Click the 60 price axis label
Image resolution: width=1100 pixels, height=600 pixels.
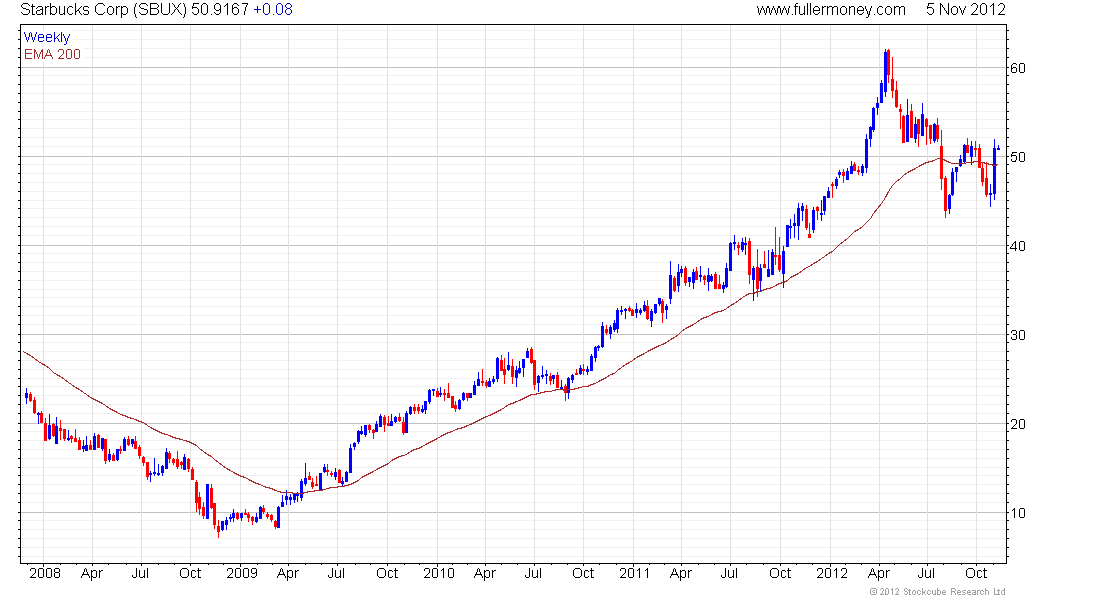pos(1017,68)
